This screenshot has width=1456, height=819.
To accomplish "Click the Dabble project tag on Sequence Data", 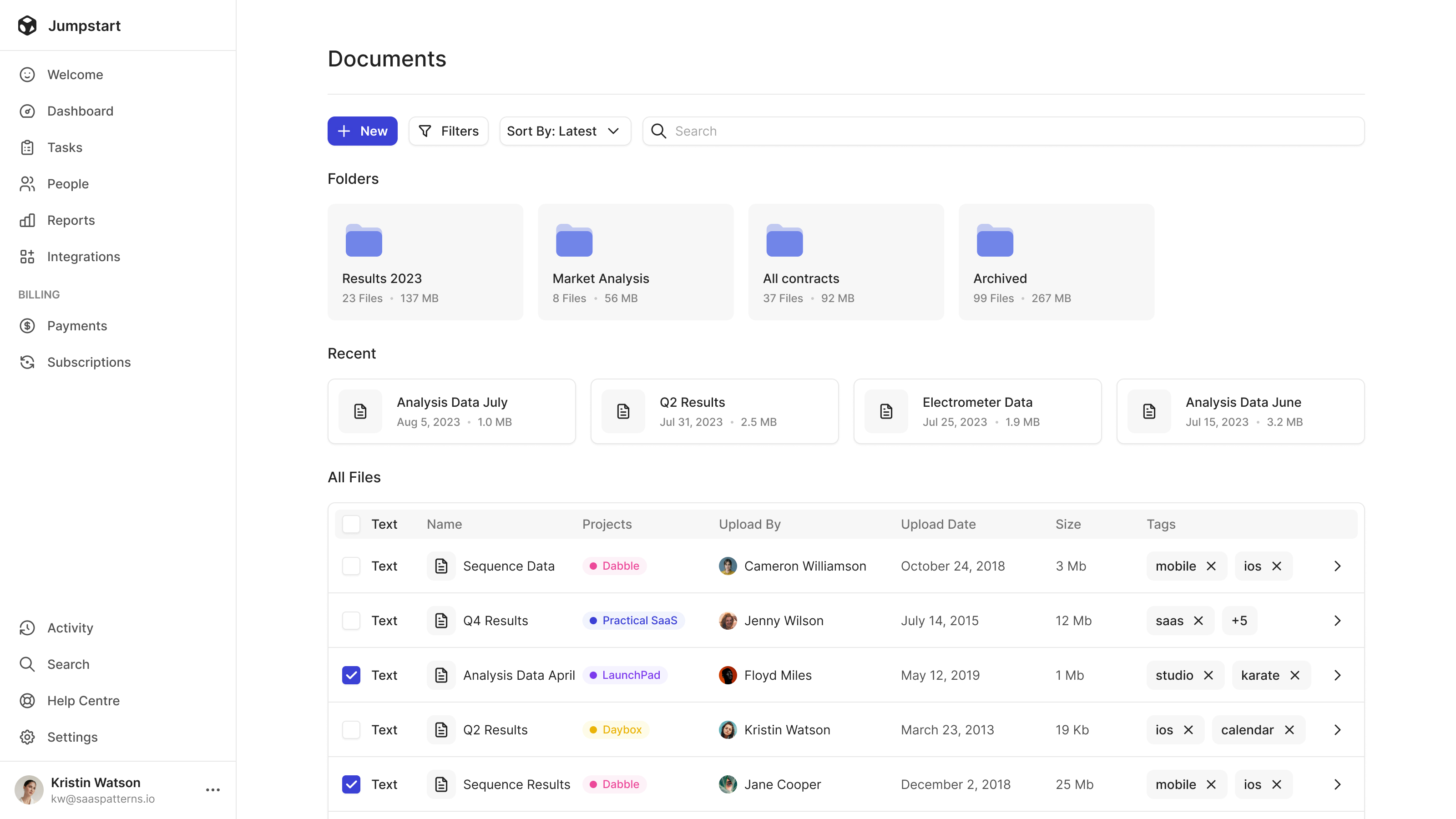I will 614,566.
